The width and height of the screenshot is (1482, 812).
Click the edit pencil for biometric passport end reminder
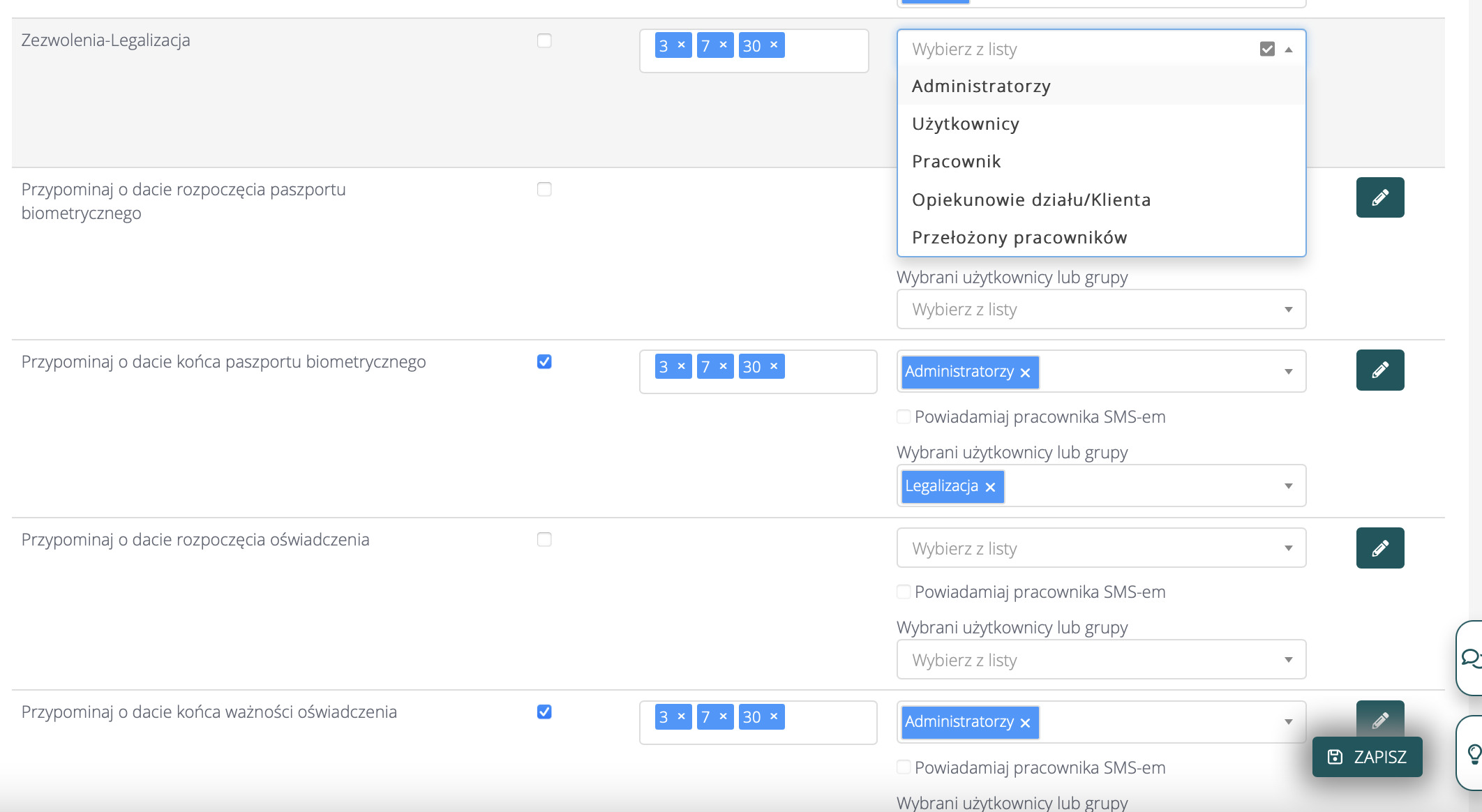click(x=1379, y=370)
